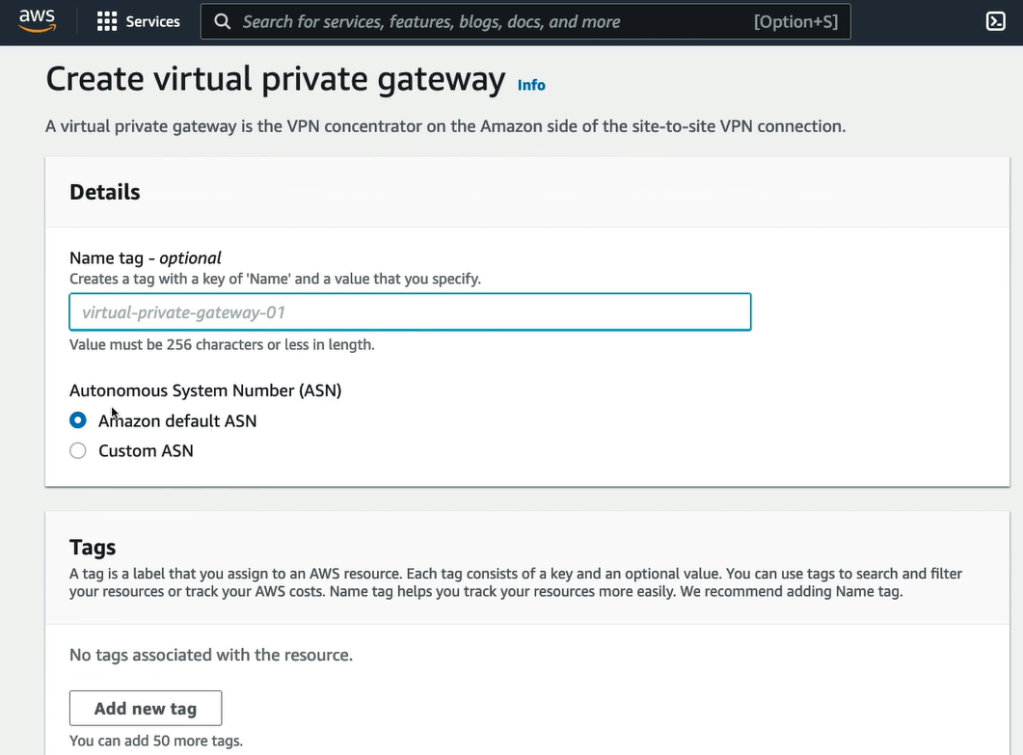The height and width of the screenshot is (755, 1023).
Task: Click the No tags associated message
Action: click(x=211, y=655)
